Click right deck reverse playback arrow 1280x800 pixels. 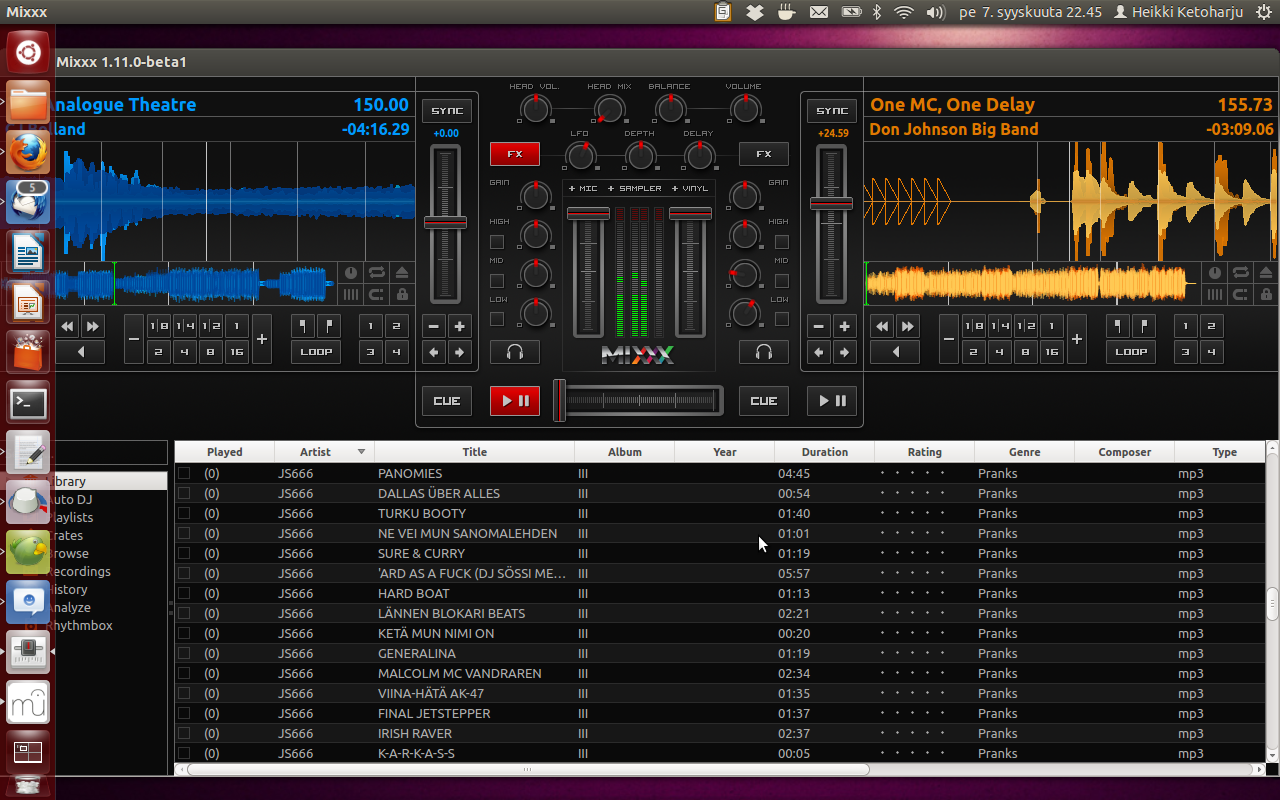895,352
